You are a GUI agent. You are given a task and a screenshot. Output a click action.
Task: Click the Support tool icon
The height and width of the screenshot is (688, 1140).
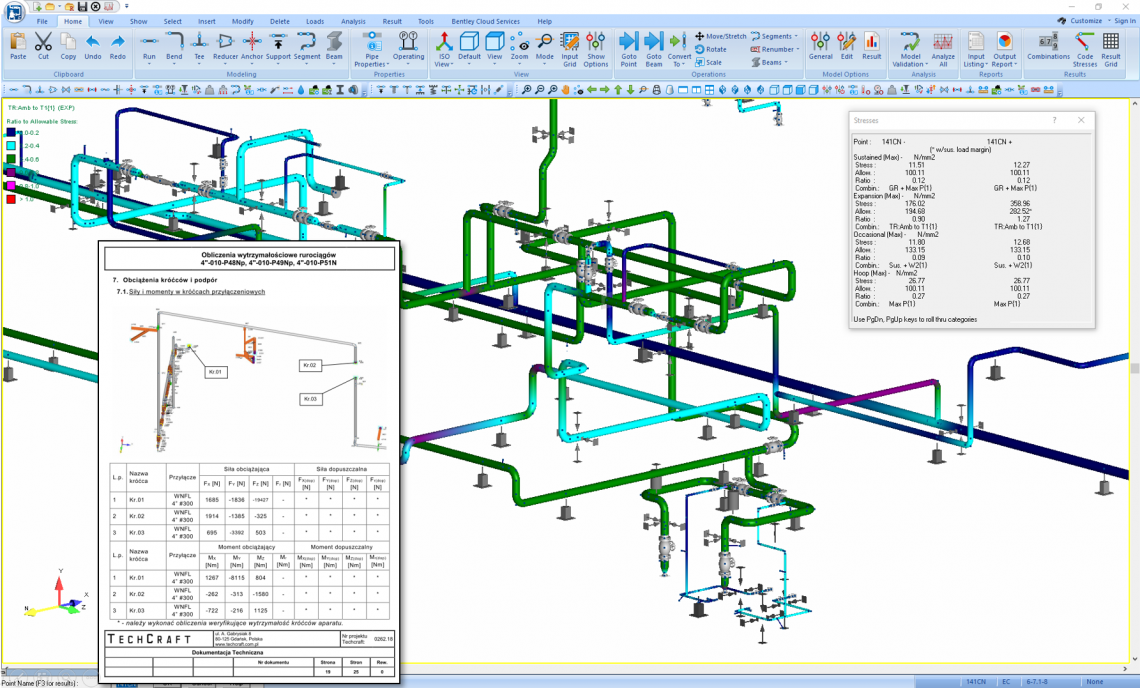tap(278, 45)
